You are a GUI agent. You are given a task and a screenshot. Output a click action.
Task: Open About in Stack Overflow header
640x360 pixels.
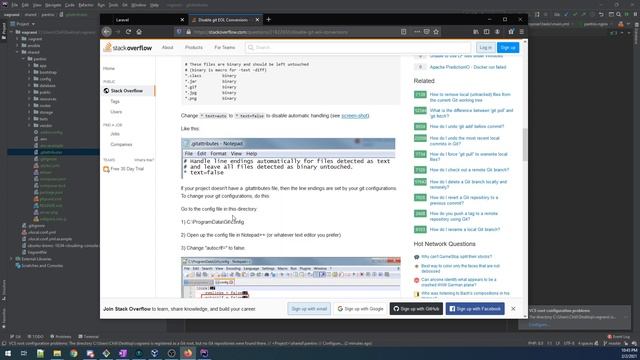point(167,47)
